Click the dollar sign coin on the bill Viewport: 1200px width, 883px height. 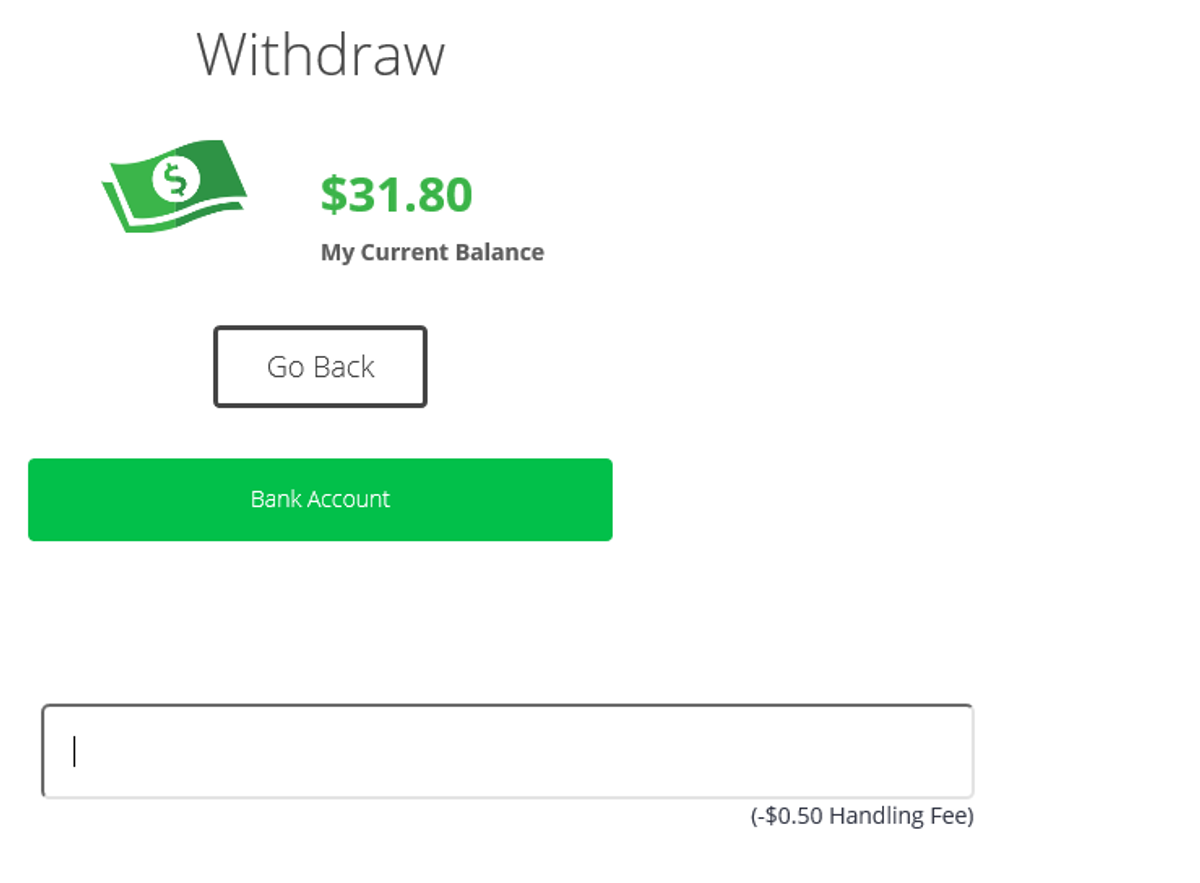point(176,181)
